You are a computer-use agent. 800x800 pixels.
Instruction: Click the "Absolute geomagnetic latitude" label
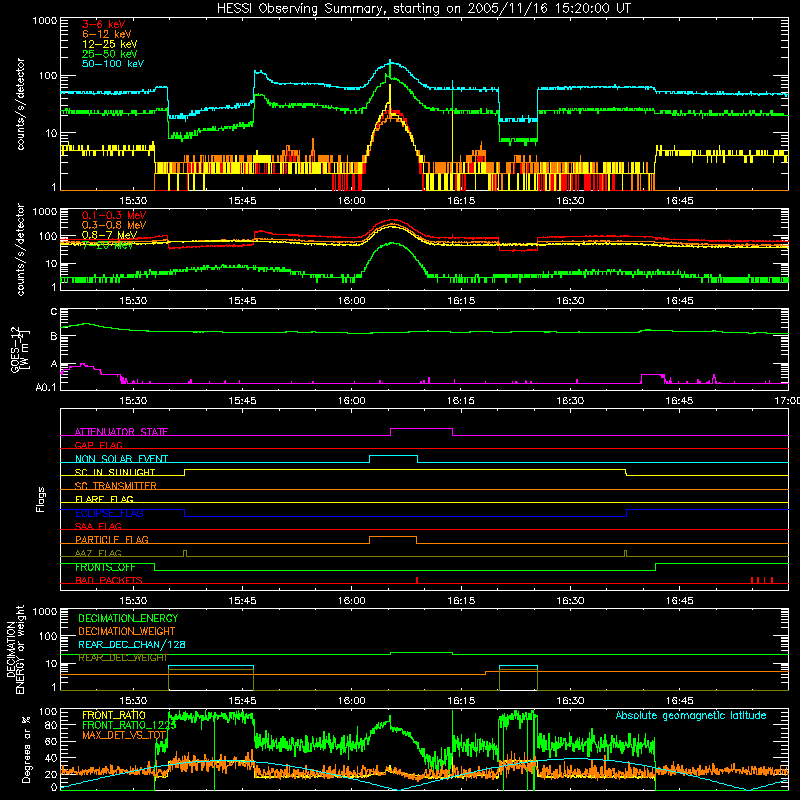691,715
